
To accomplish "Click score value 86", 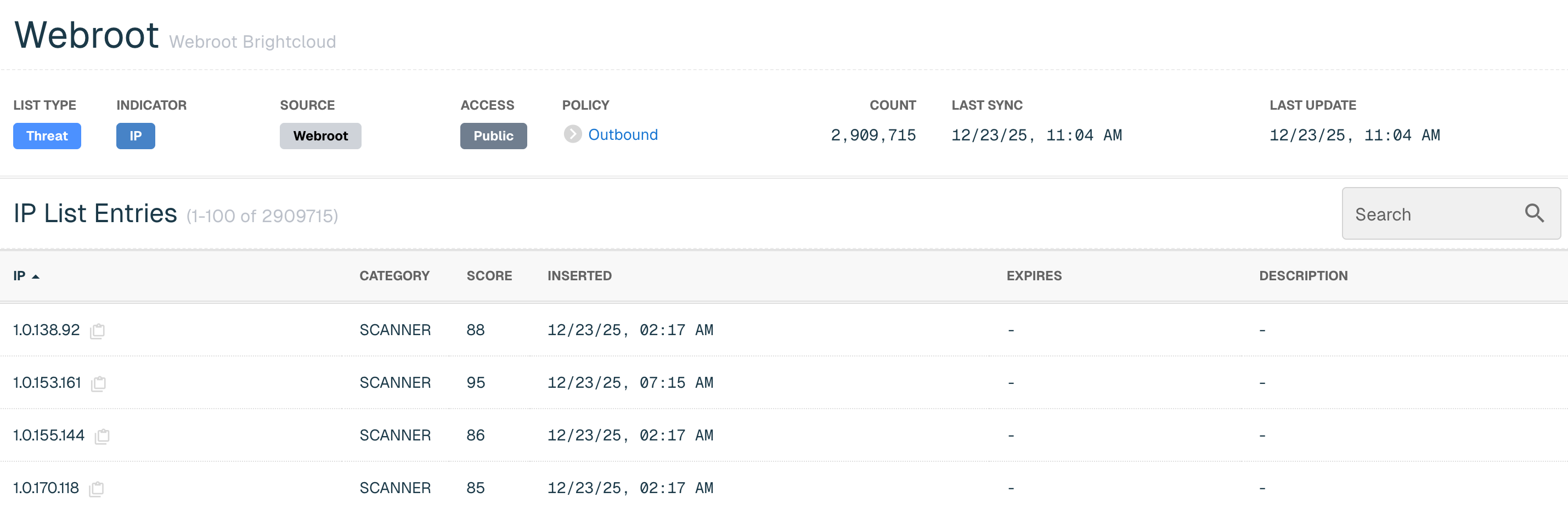I will pyautogui.click(x=476, y=436).
